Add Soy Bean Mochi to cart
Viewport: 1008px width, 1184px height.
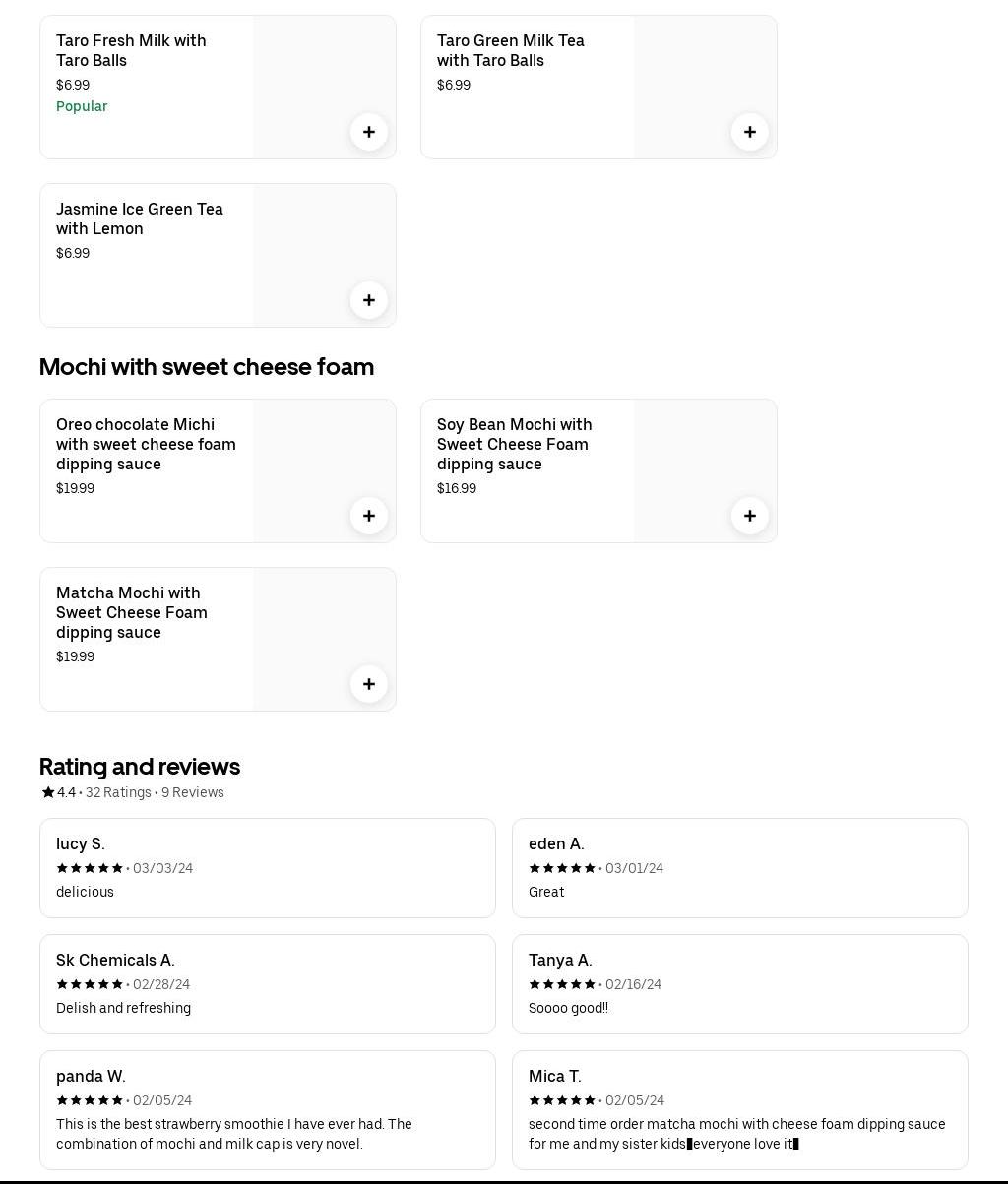click(750, 516)
